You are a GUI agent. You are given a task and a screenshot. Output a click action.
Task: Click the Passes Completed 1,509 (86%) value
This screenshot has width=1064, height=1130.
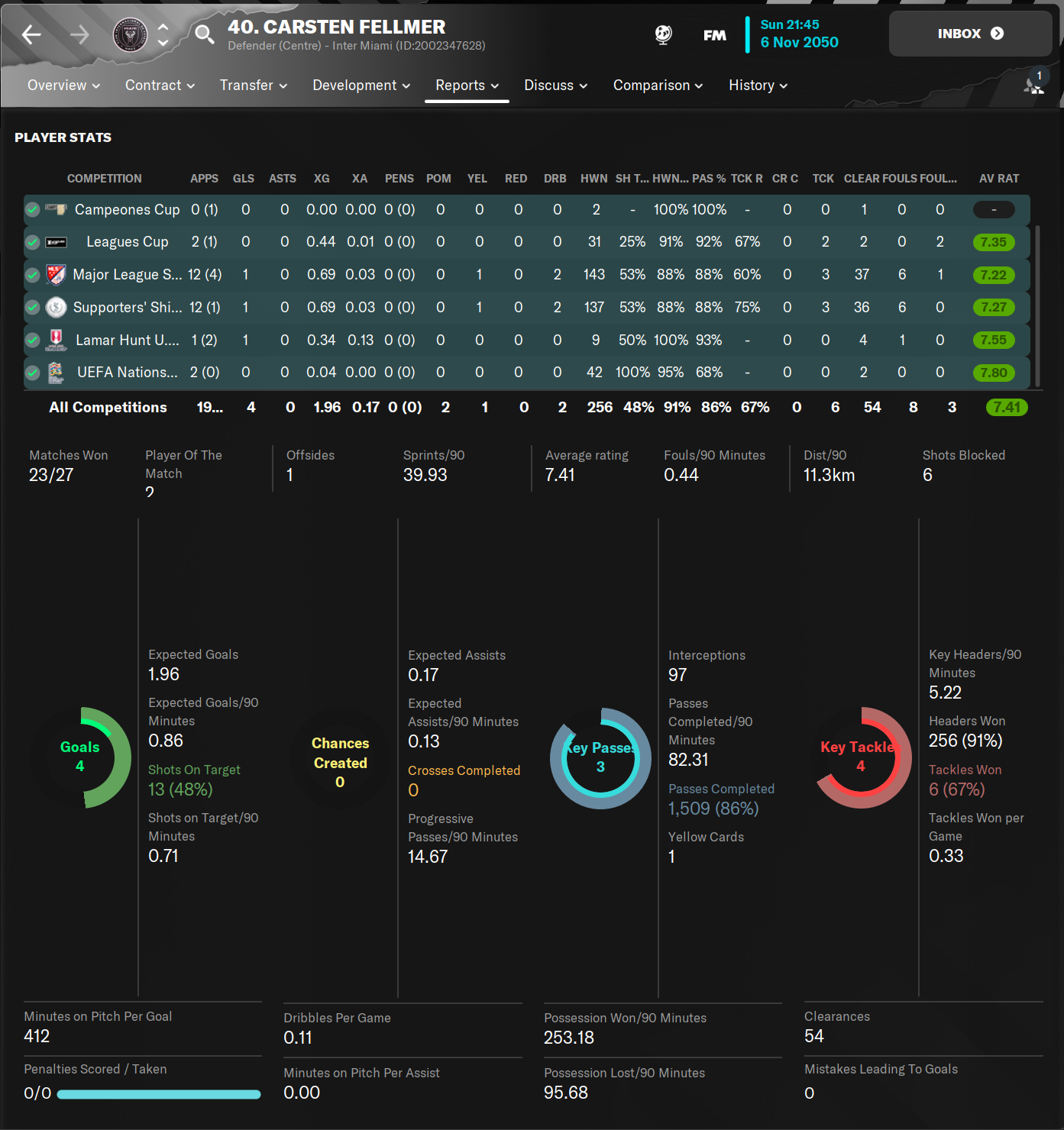pyautogui.click(x=713, y=809)
